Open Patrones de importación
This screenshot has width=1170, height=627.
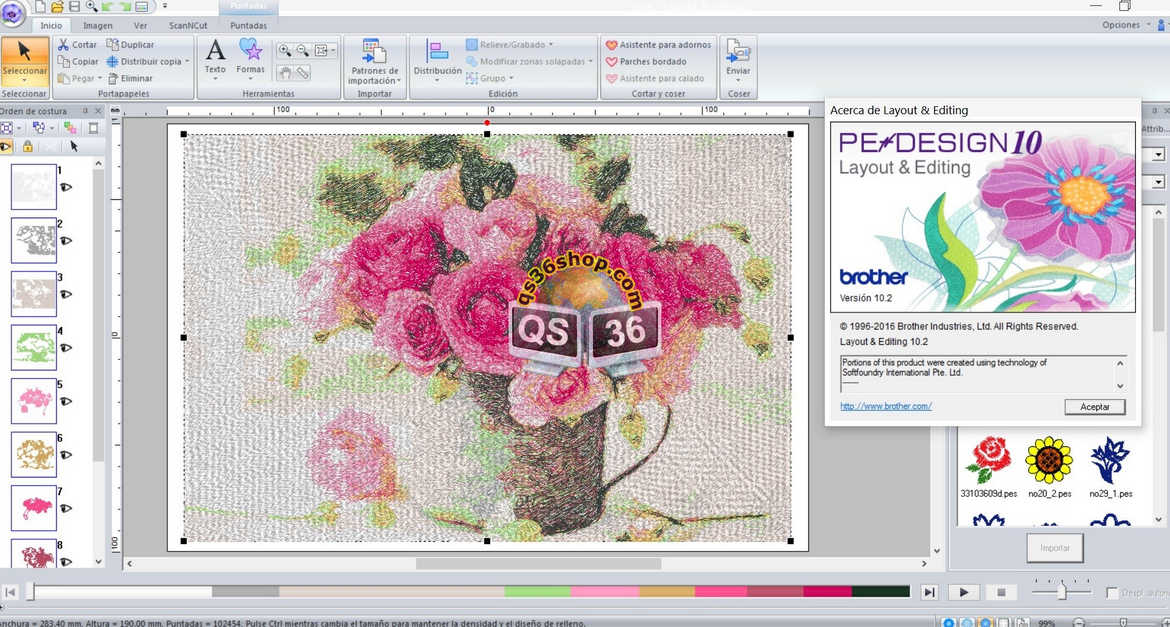375,61
